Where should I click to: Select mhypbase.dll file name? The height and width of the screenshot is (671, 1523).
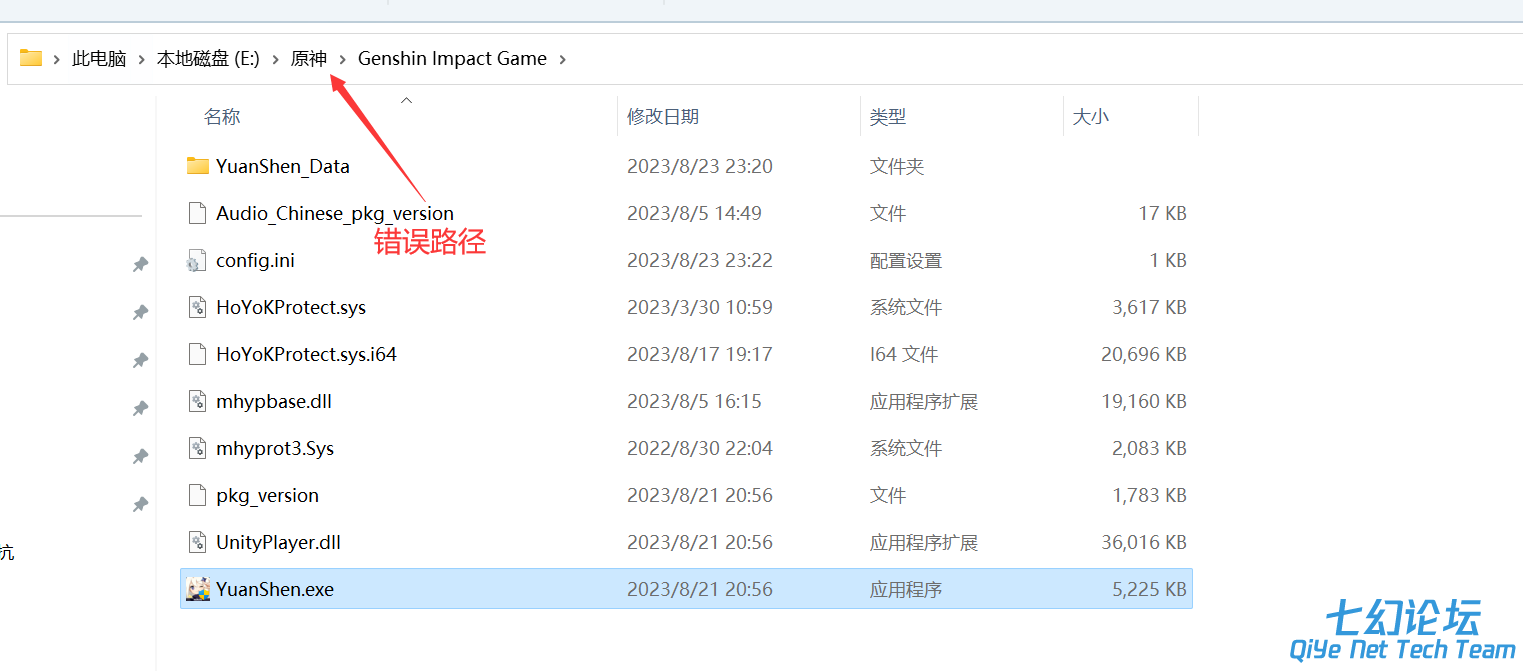(x=274, y=402)
